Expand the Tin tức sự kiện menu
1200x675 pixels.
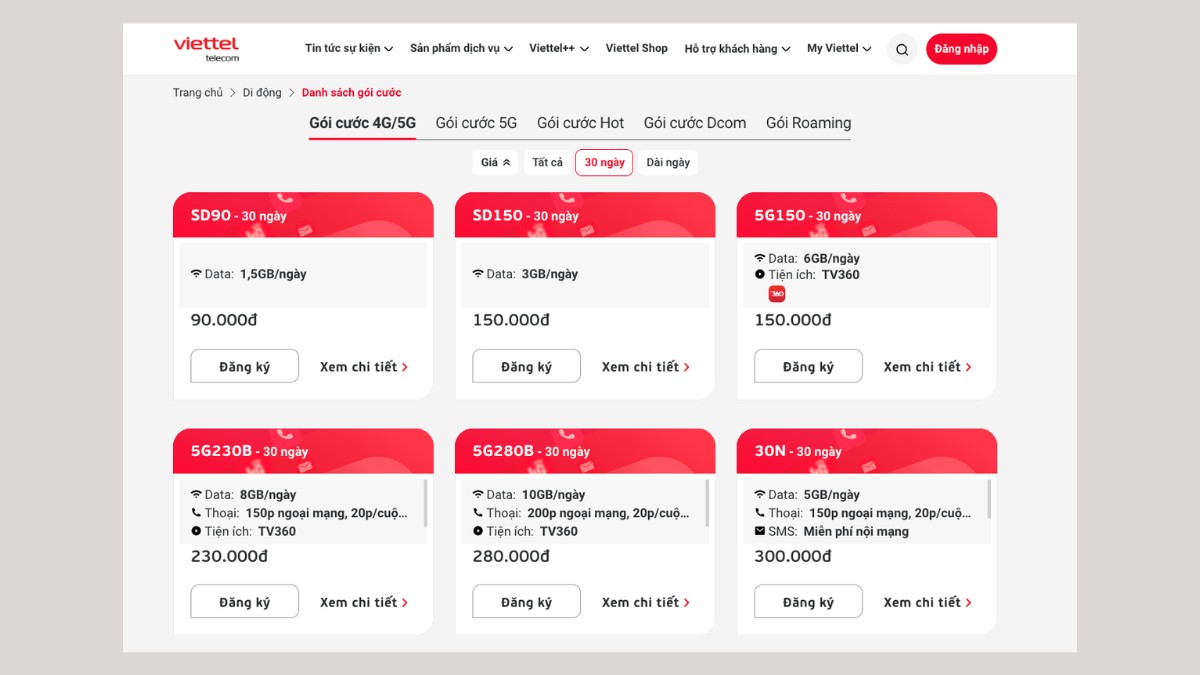click(349, 48)
